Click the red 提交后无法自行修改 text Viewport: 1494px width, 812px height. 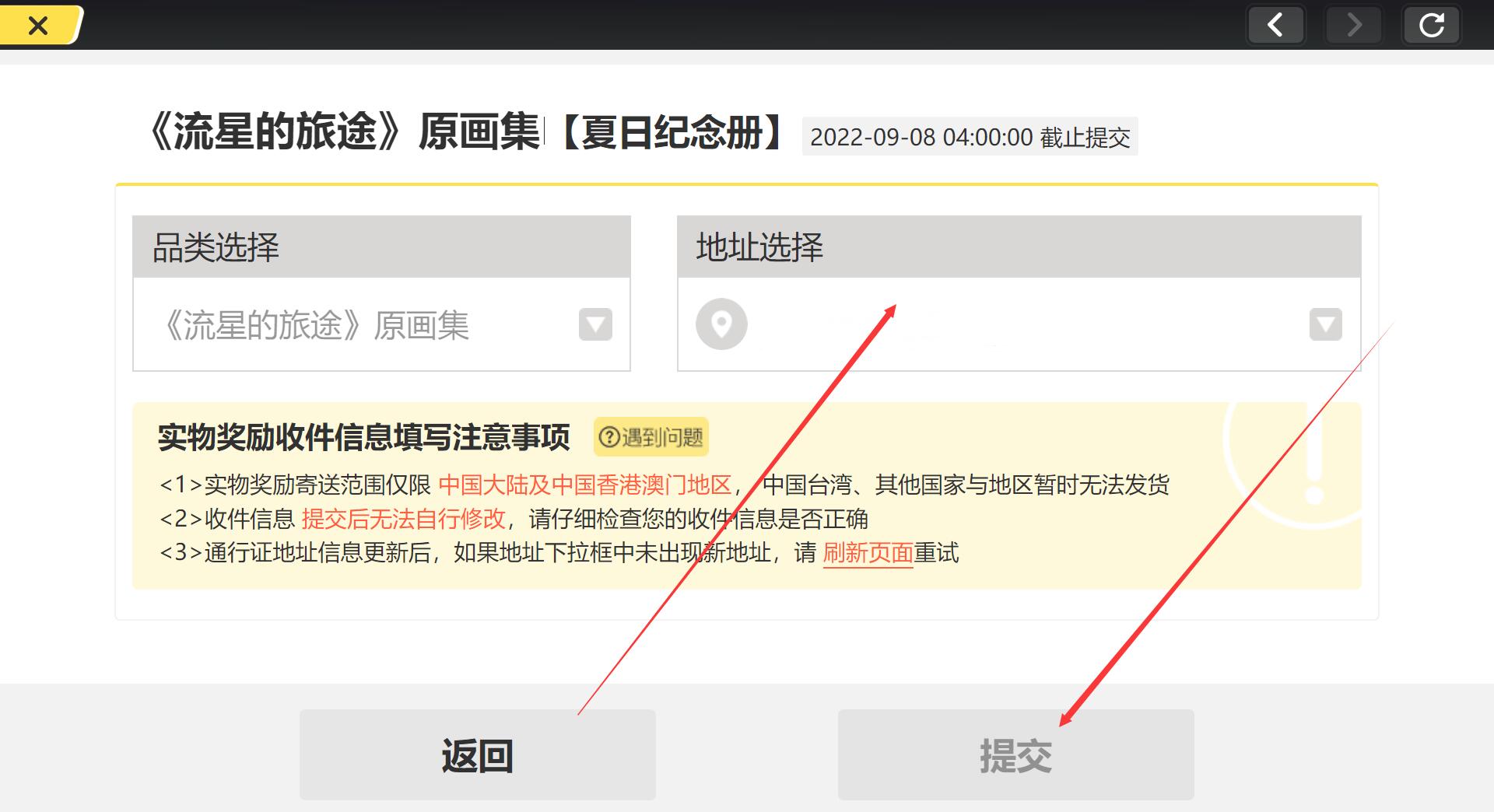[403, 519]
